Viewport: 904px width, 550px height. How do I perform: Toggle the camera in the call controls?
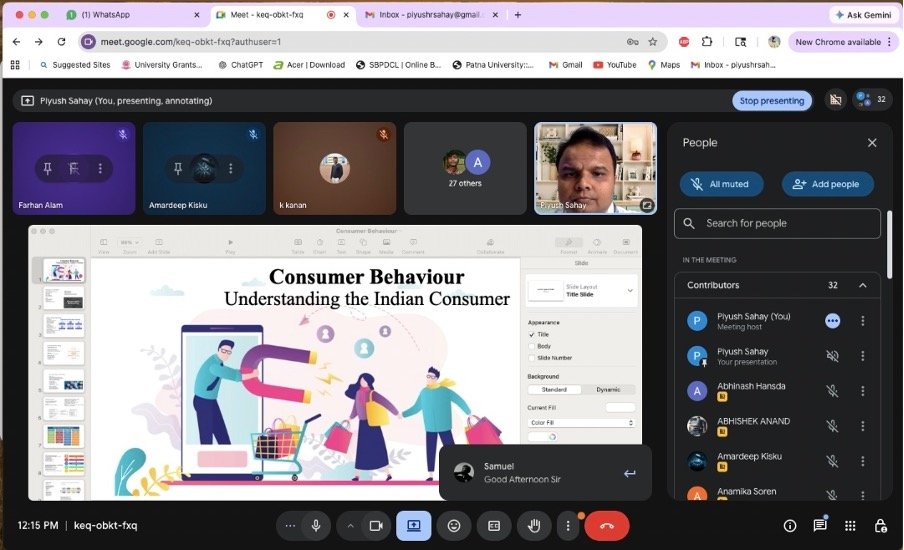[376, 526]
